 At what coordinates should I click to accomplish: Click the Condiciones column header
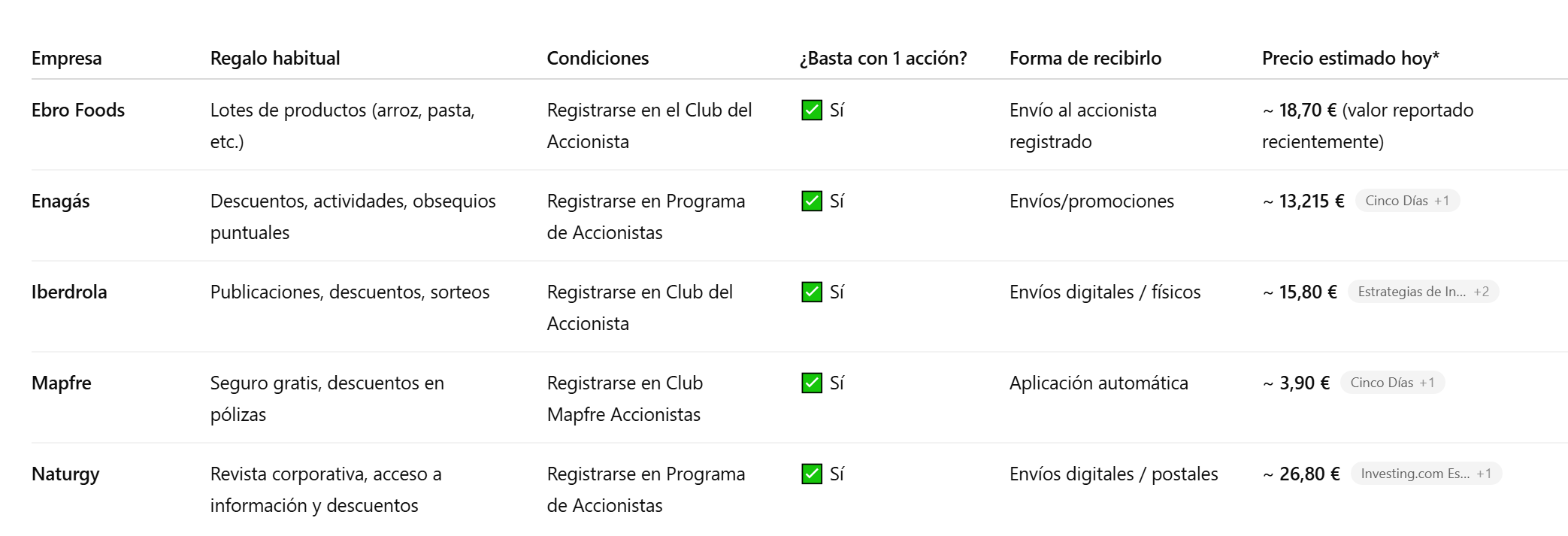(598, 59)
